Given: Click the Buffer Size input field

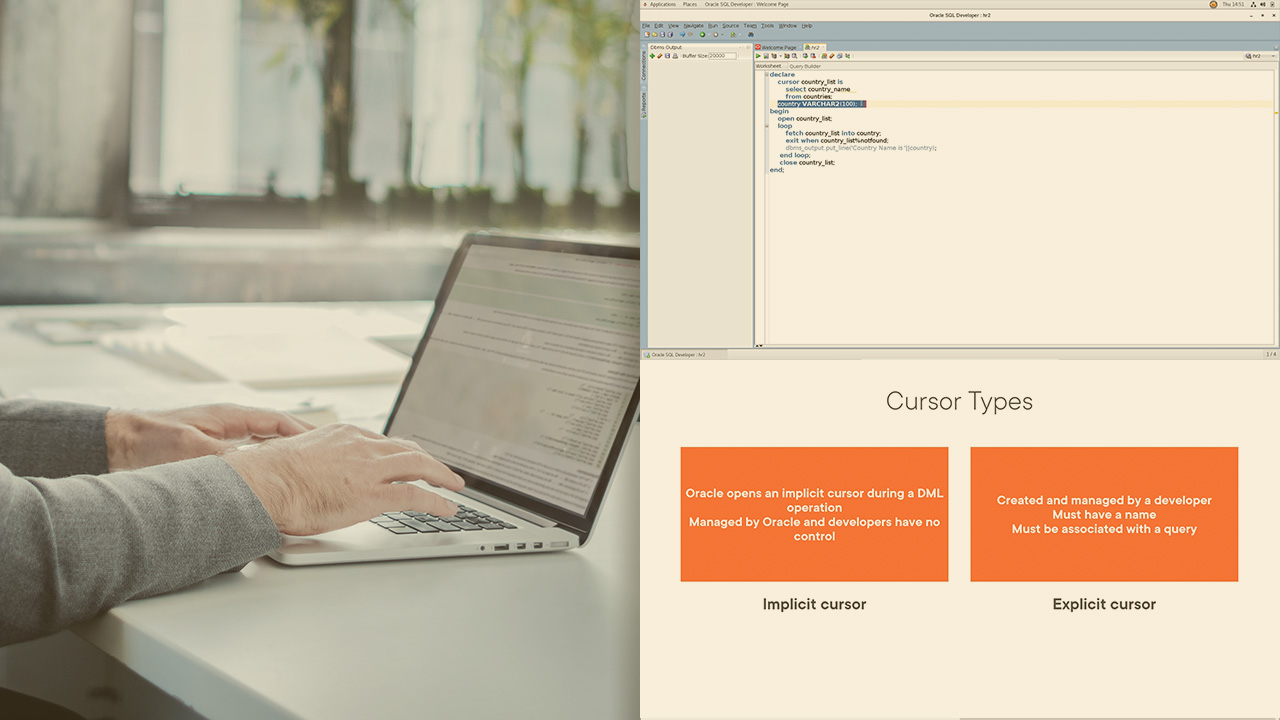Looking at the screenshot, I should [x=722, y=56].
